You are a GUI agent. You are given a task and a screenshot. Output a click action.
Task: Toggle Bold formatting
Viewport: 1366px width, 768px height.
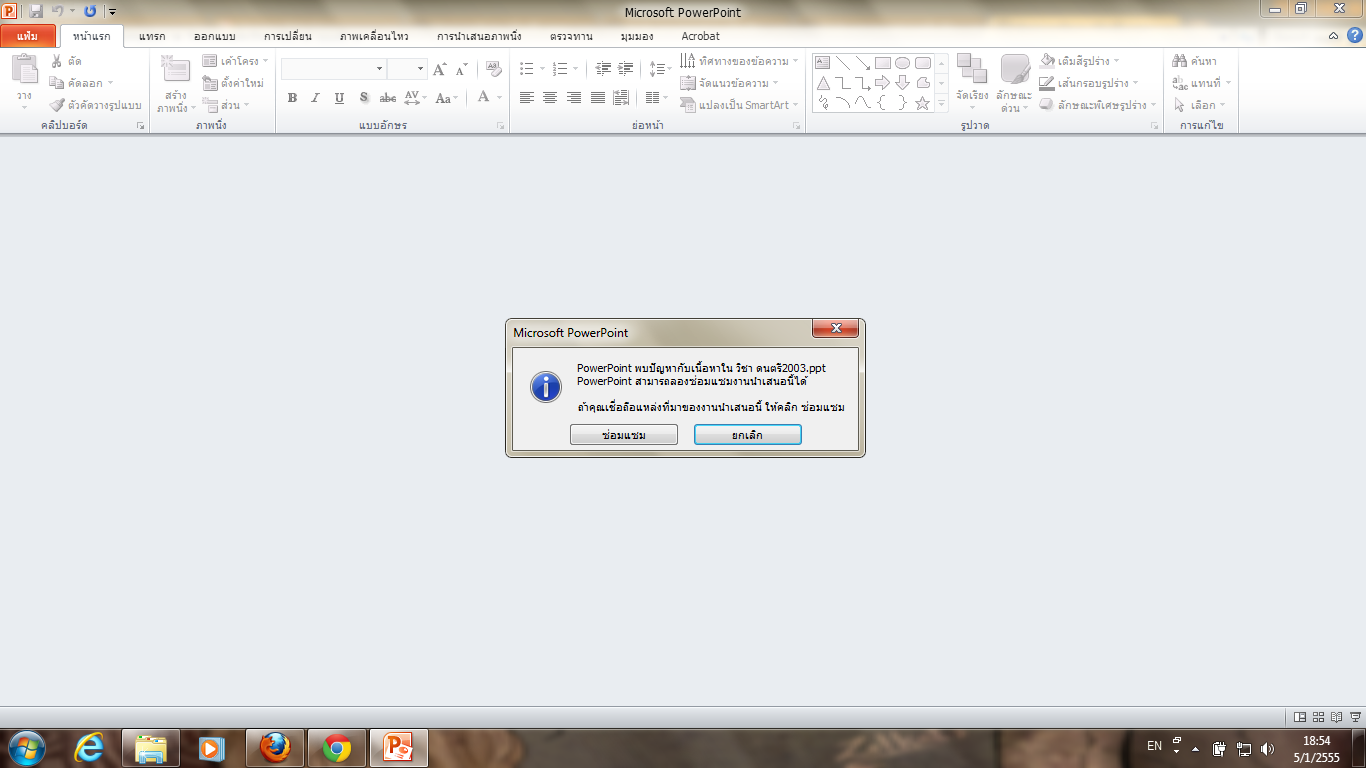[x=292, y=98]
